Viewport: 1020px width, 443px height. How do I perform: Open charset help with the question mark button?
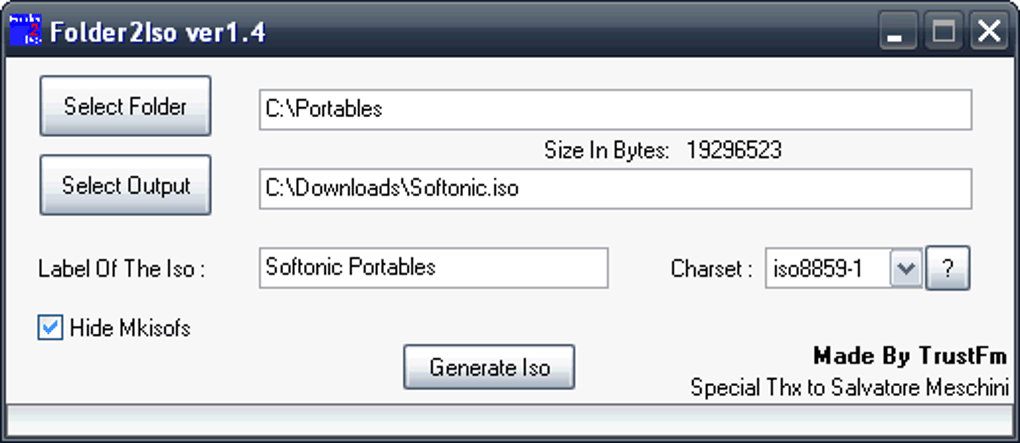[x=948, y=268]
